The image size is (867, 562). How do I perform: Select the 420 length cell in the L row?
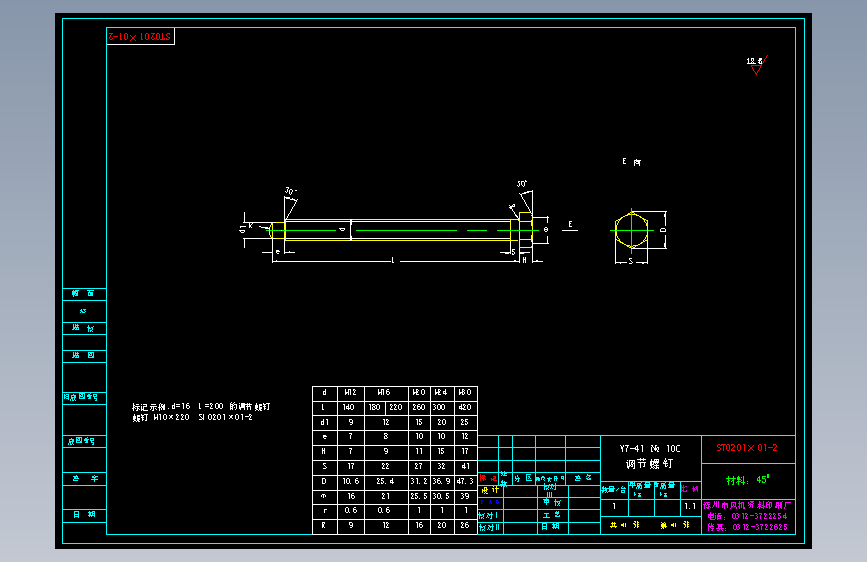465,407
